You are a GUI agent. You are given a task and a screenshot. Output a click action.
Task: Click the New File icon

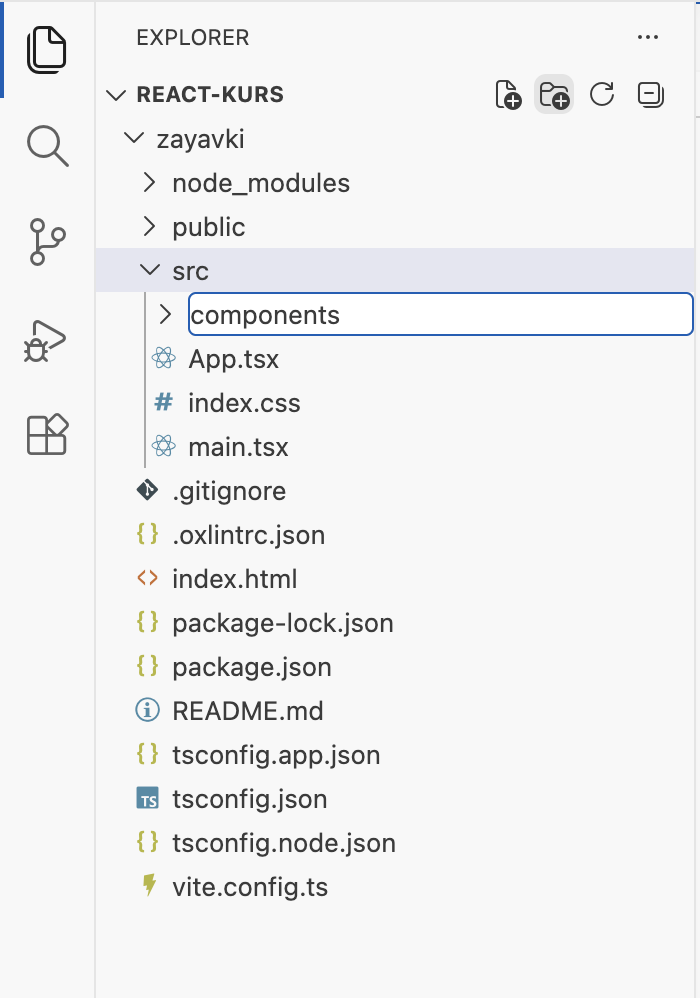(508, 95)
